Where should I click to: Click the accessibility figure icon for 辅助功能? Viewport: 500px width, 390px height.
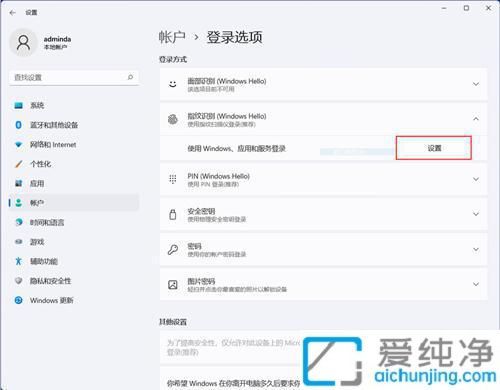point(19,261)
